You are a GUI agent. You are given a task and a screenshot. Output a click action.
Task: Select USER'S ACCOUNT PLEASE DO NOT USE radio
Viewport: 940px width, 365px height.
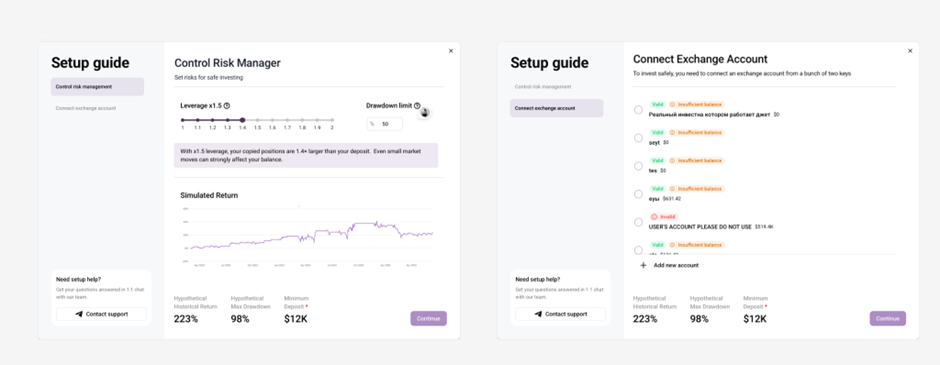[x=638, y=222]
